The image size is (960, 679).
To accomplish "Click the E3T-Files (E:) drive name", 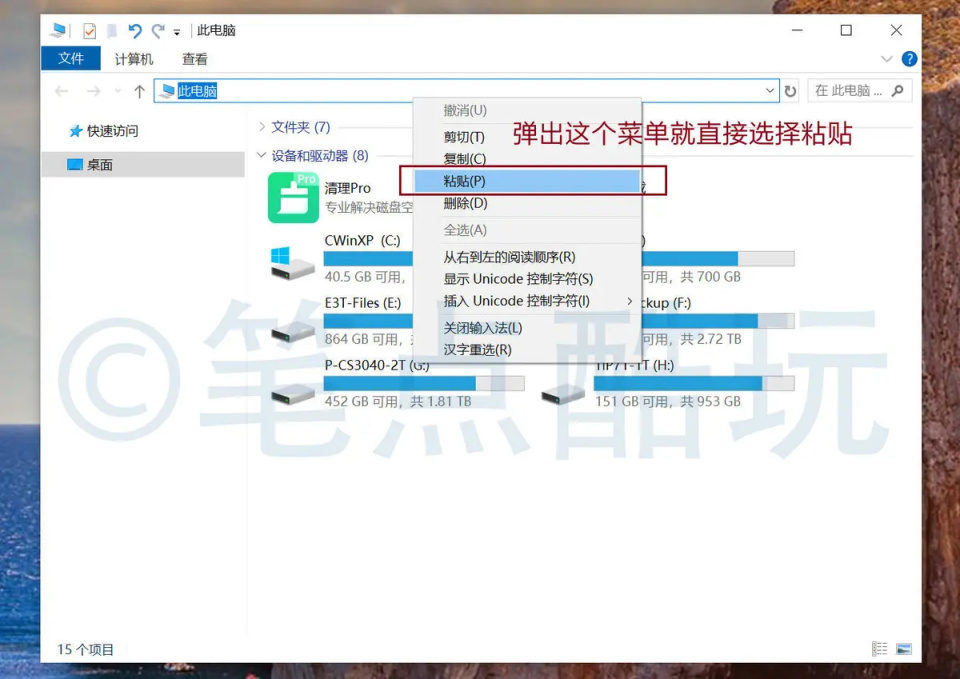I will pos(362,303).
